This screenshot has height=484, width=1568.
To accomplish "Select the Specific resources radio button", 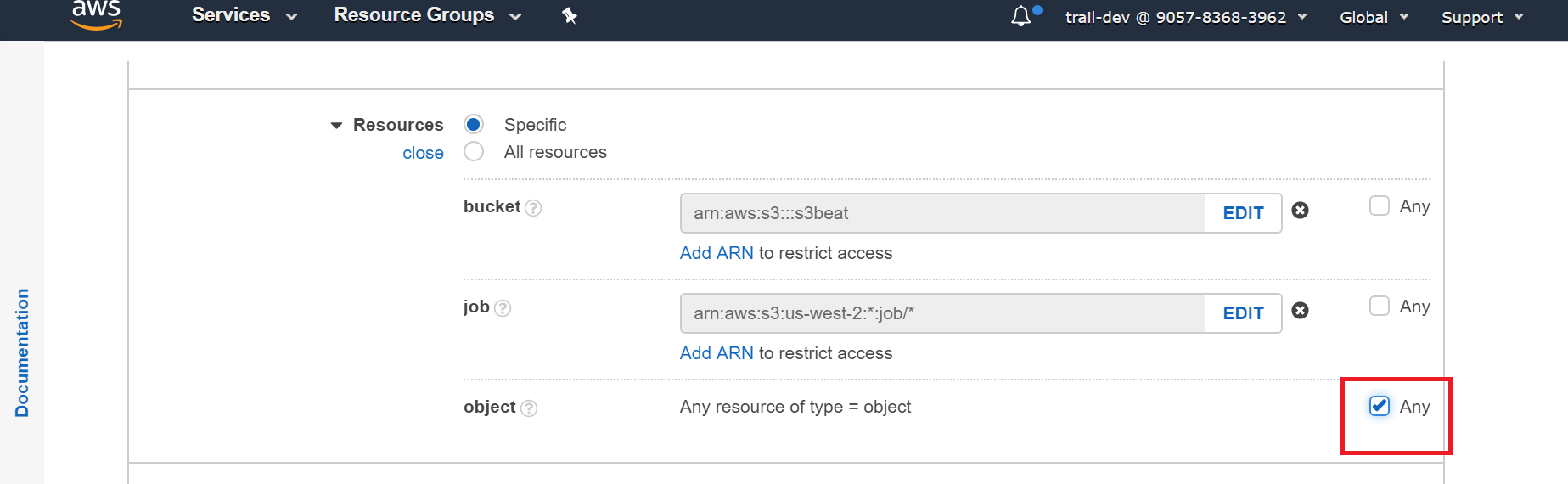I will [x=474, y=125].
